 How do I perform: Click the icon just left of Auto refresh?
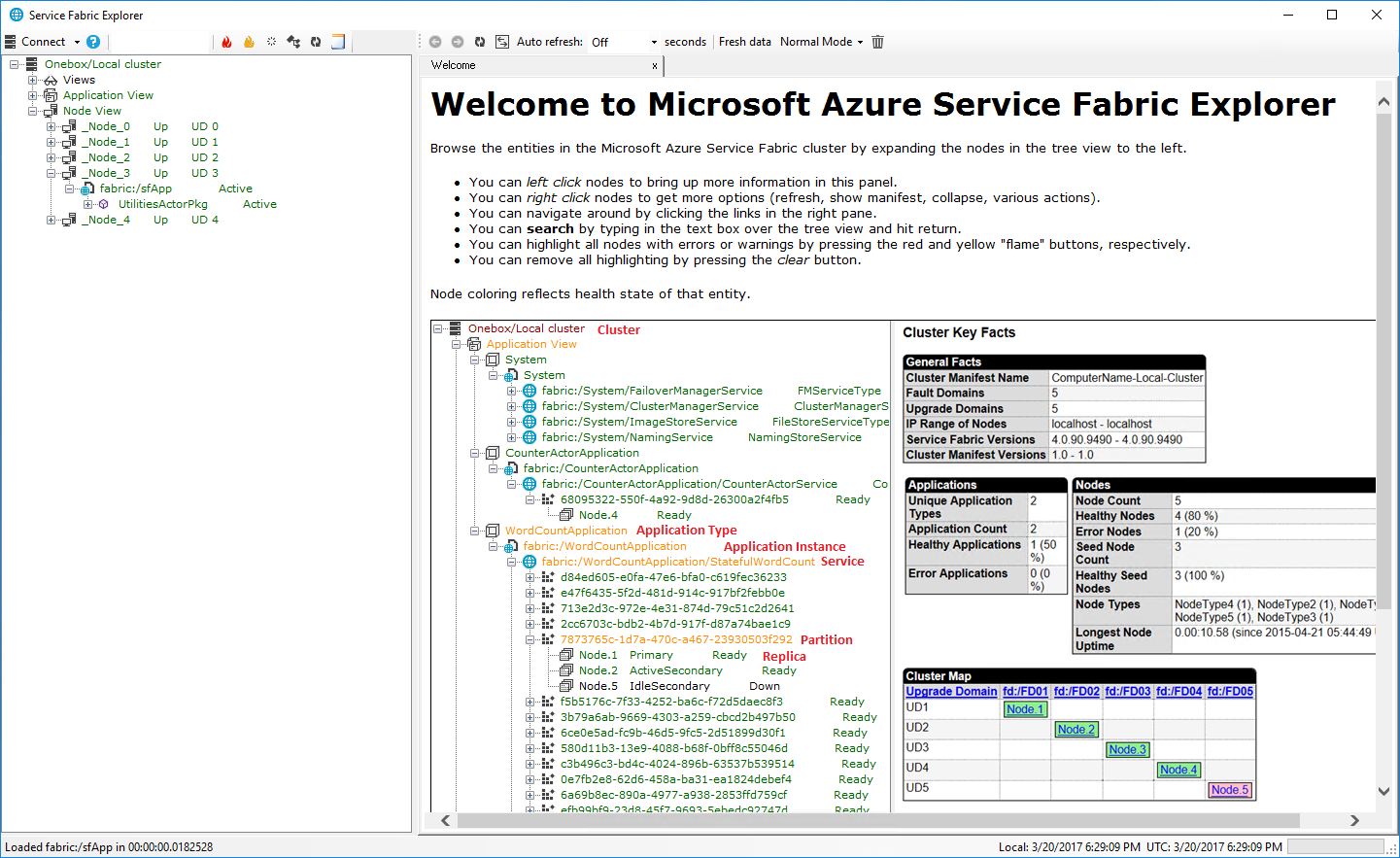coord(502,42)
